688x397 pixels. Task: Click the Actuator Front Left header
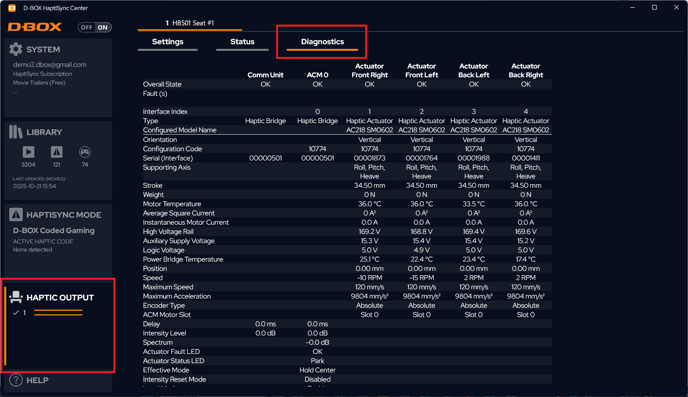(422, 71)
